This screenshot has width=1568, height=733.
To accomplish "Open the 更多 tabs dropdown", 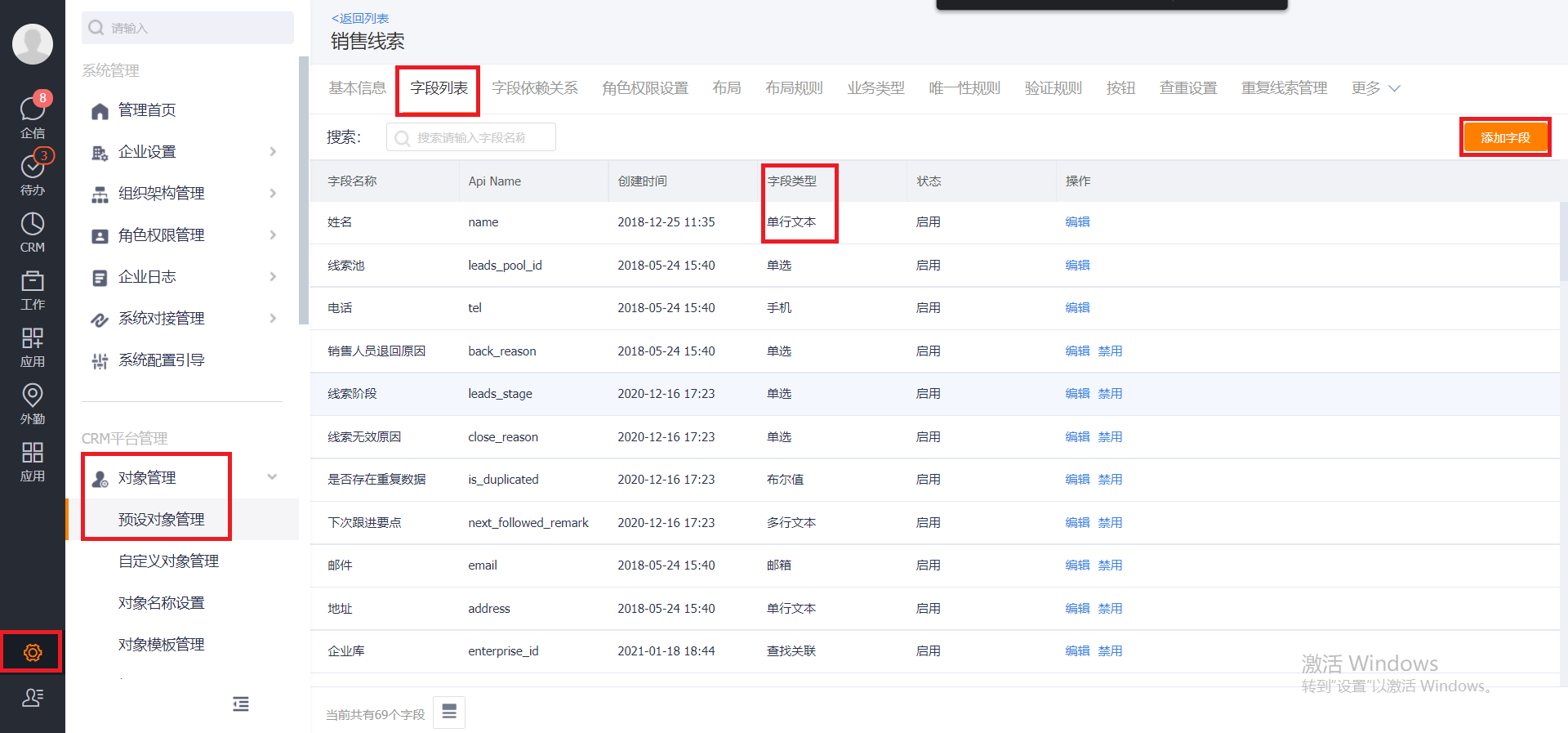I will point(1375,88).
